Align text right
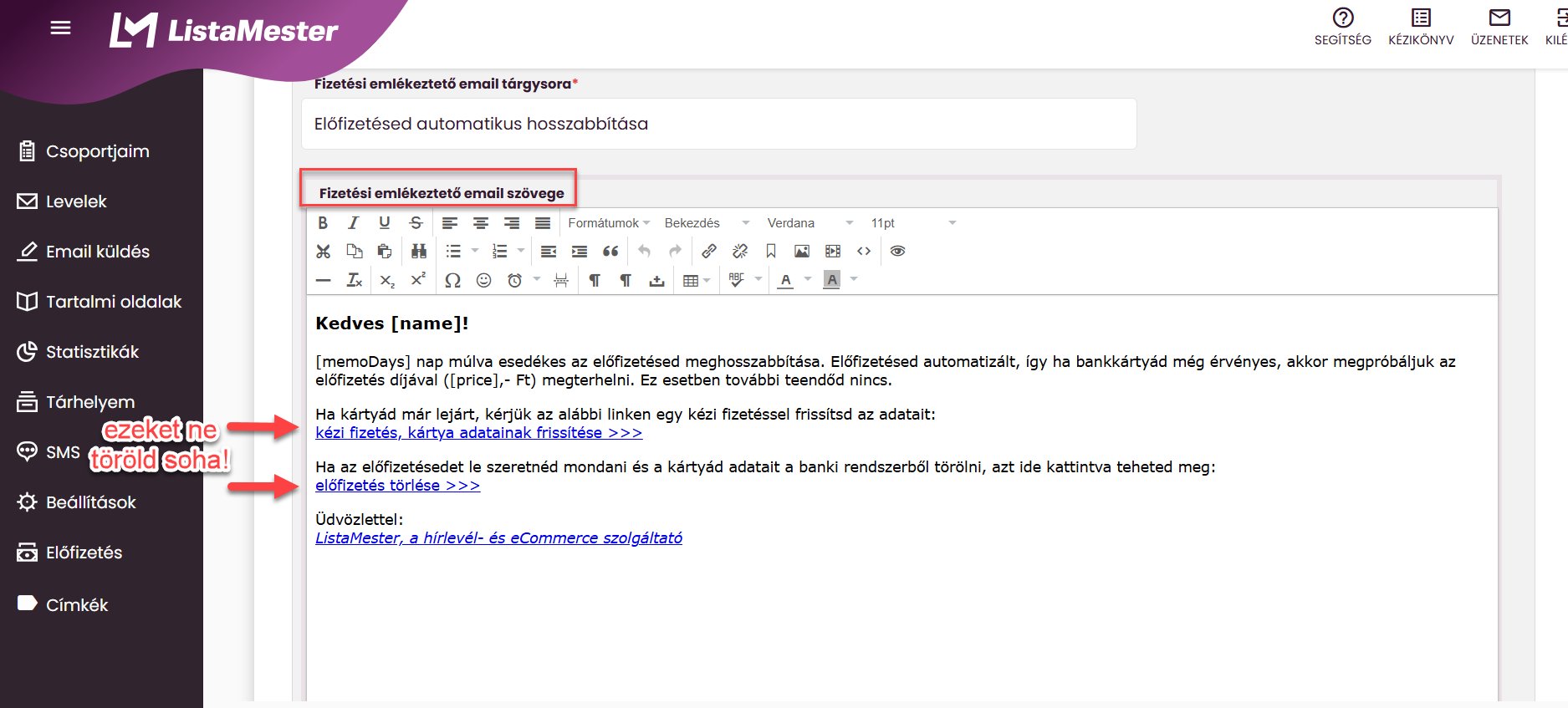The width and height of the screenshot is (1568, 708). coord(512,223)
